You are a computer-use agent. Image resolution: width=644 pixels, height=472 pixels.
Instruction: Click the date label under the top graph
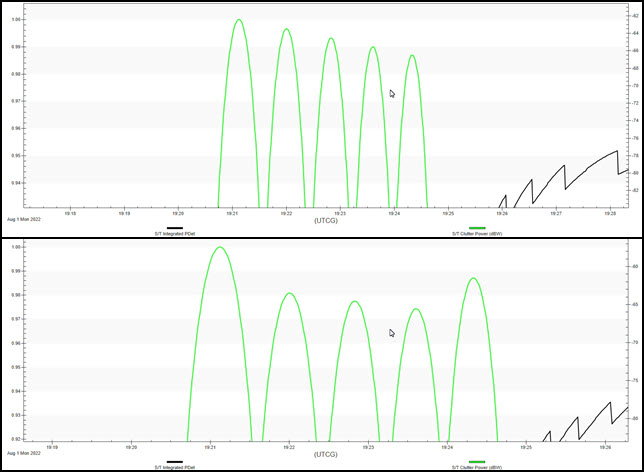[22, 218]
